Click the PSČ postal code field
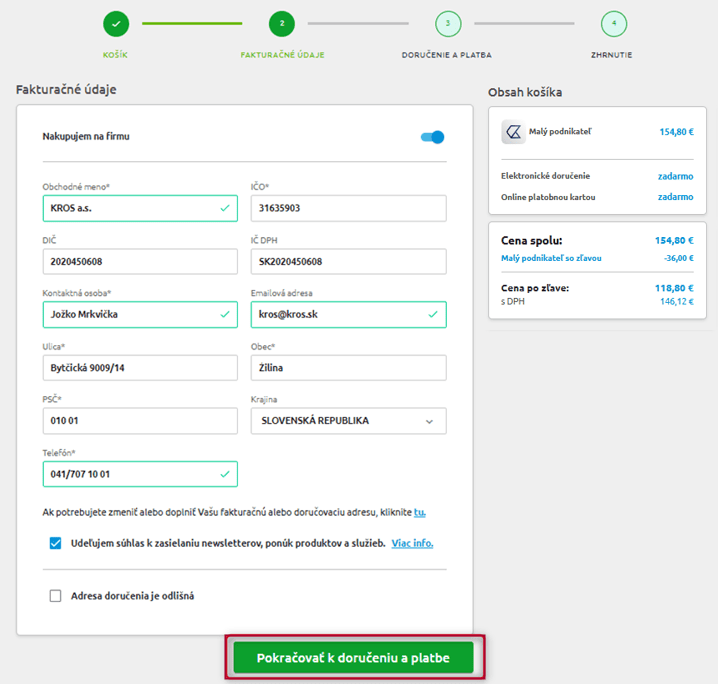Viewport: 718px width, 684px height. pos(140,421)
